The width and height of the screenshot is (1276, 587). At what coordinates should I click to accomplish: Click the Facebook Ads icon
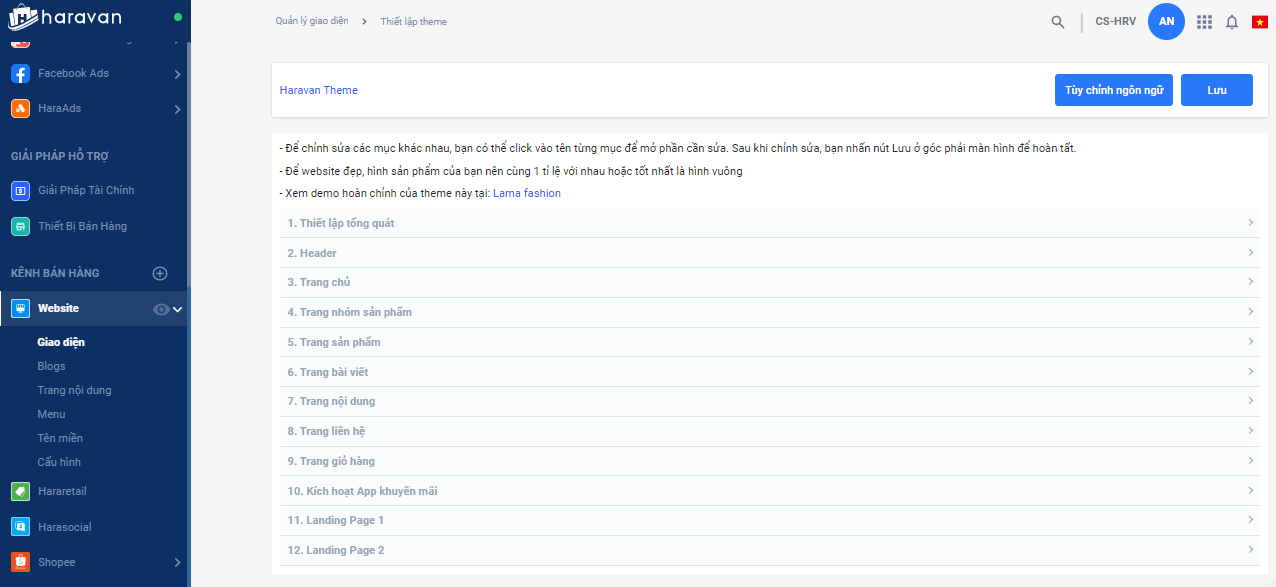pyautogui.click(x=20, y=73)
